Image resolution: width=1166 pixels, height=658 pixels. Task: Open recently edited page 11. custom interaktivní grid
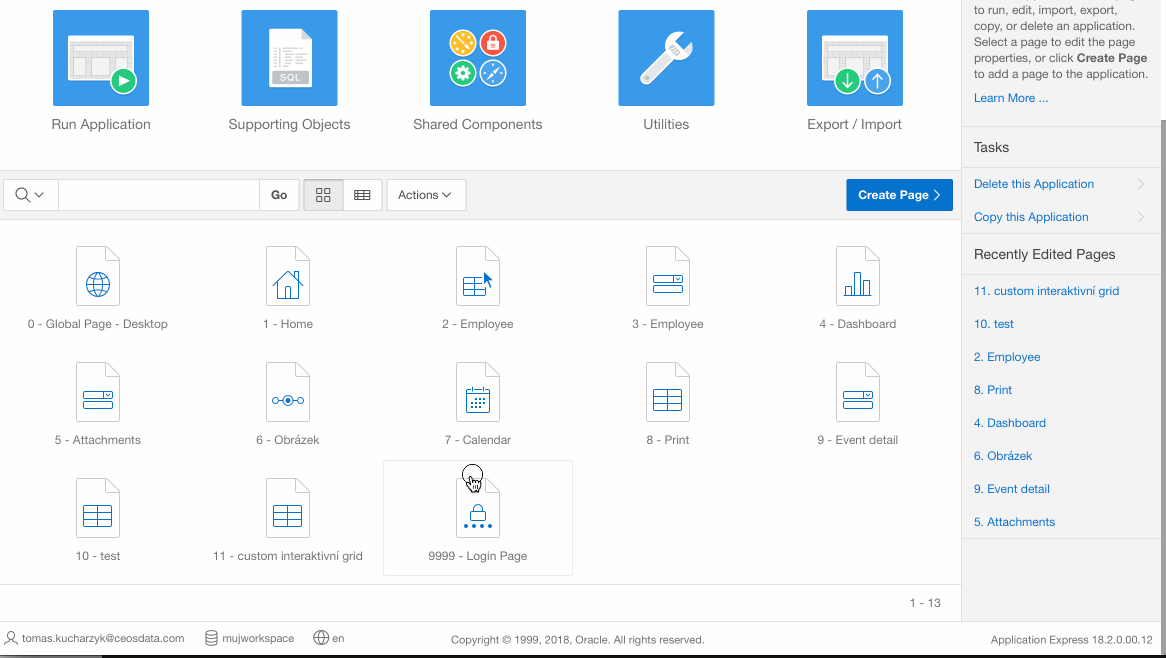point(1046,291)
